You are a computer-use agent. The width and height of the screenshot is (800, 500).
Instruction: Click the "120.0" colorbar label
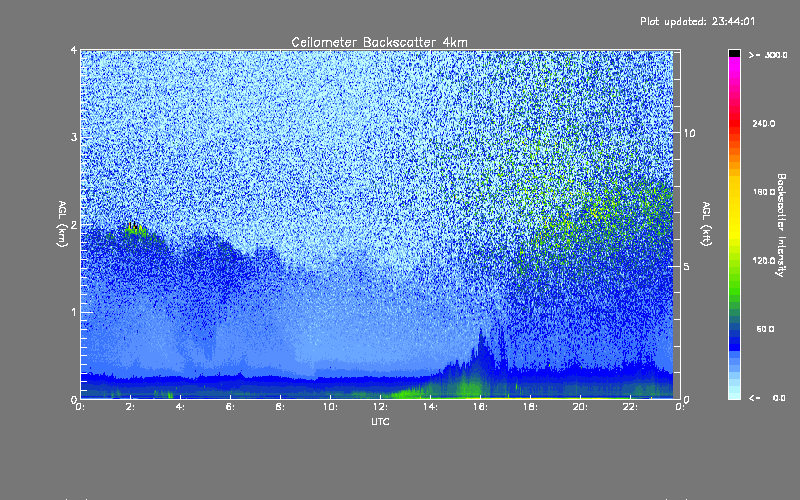coord(764,261)
